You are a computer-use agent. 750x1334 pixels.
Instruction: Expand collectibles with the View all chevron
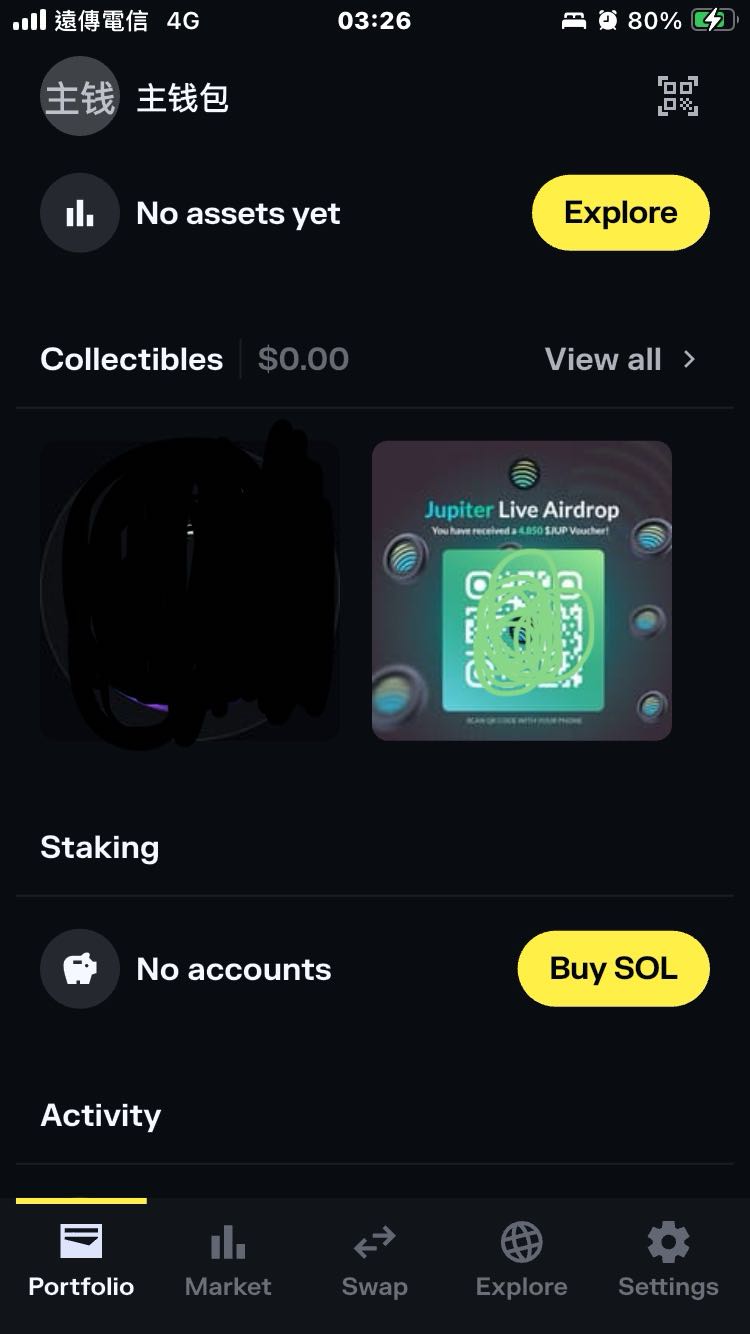click(x=689, y=359)
